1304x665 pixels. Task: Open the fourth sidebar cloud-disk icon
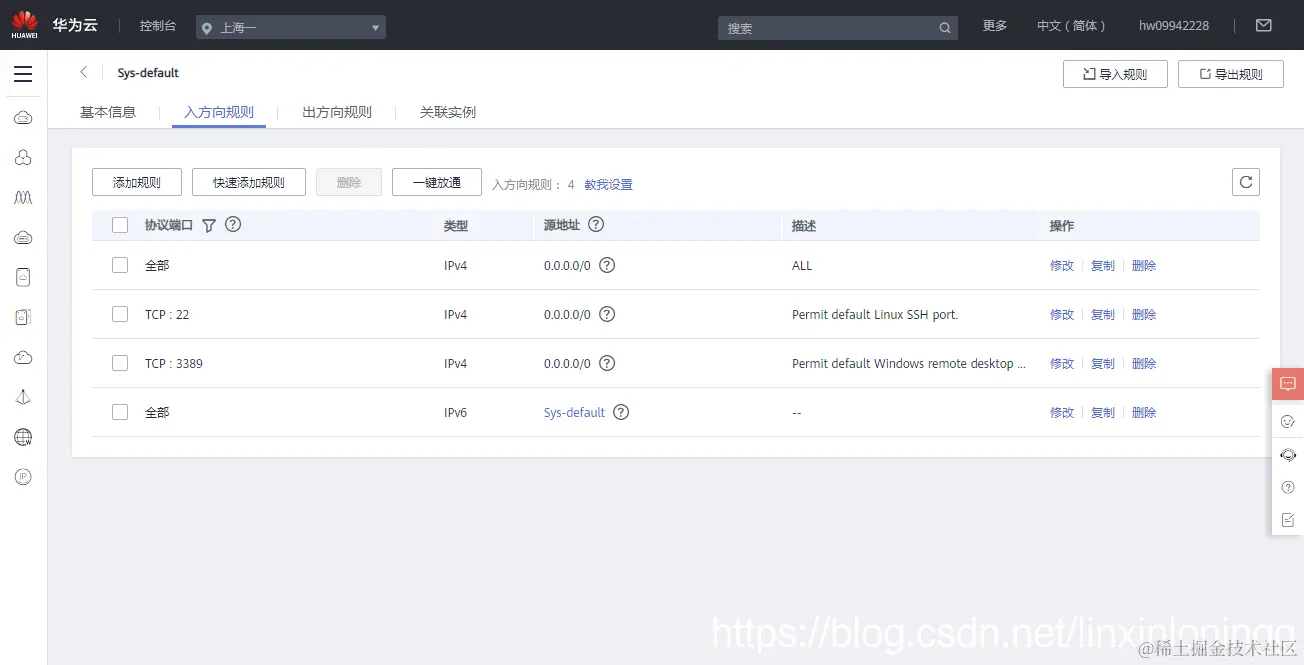pyautogui.click(x=23, y=238)
